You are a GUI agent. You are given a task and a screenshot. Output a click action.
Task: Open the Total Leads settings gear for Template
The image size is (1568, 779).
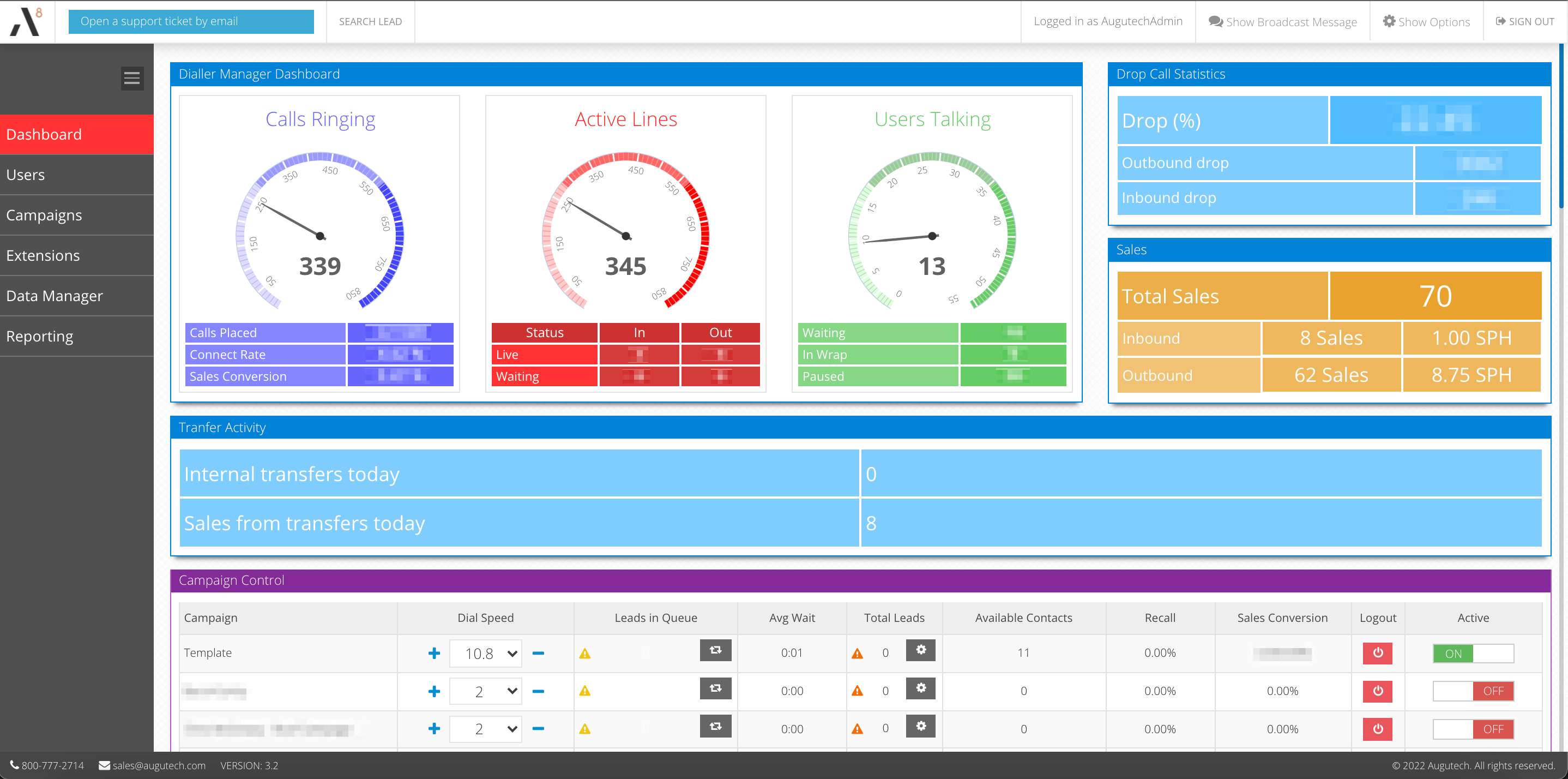pos(920,650)
